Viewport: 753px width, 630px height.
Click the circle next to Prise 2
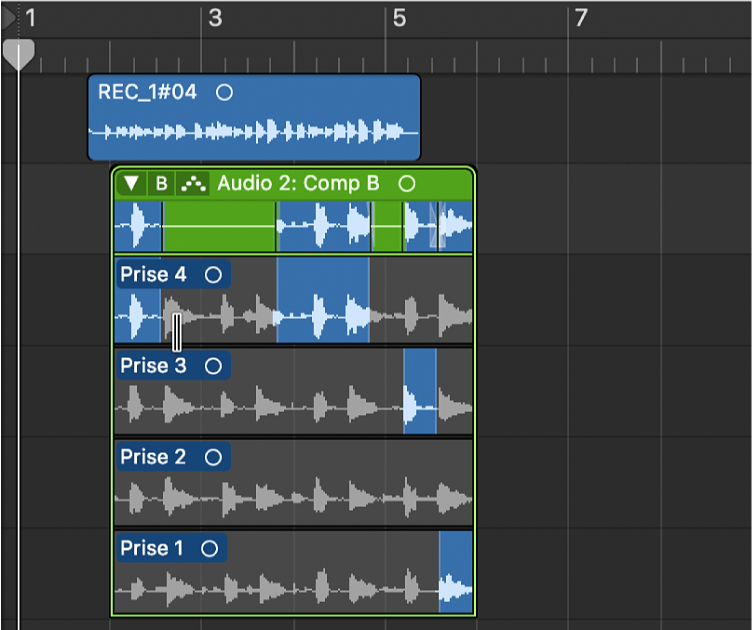pyautogui.click(x=213, y=457)
